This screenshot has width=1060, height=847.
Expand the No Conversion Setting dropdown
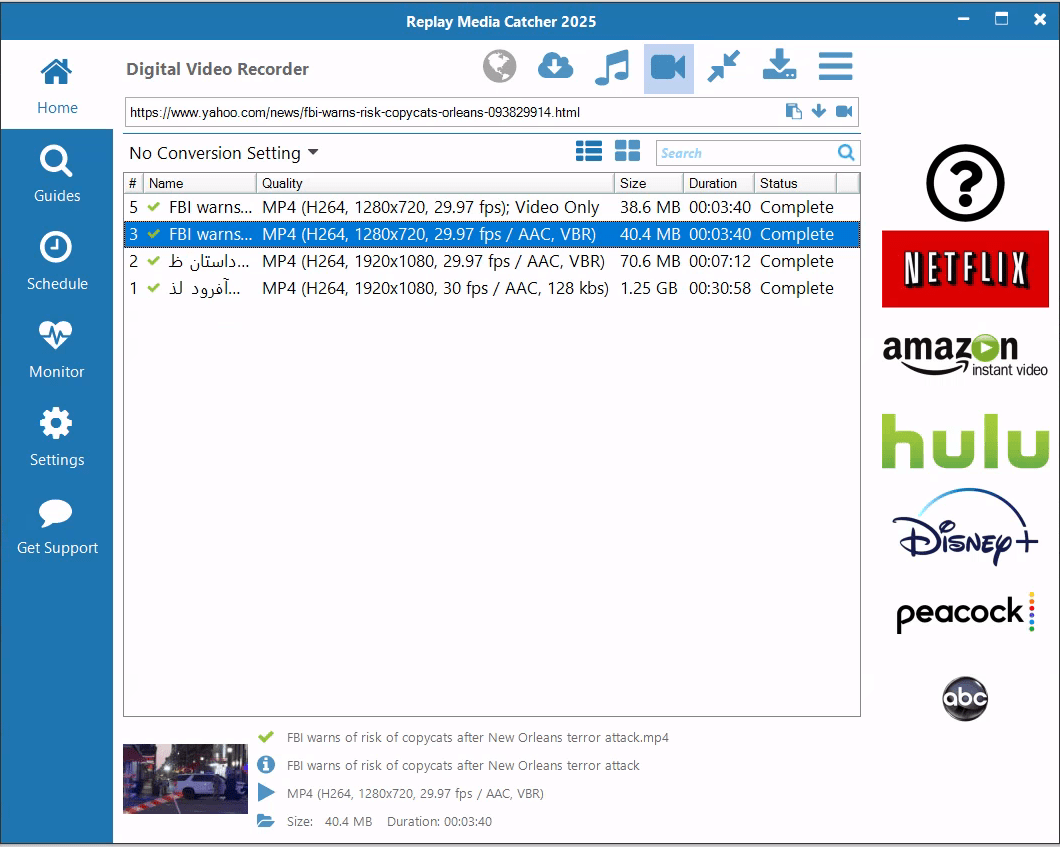click(223, 153)
